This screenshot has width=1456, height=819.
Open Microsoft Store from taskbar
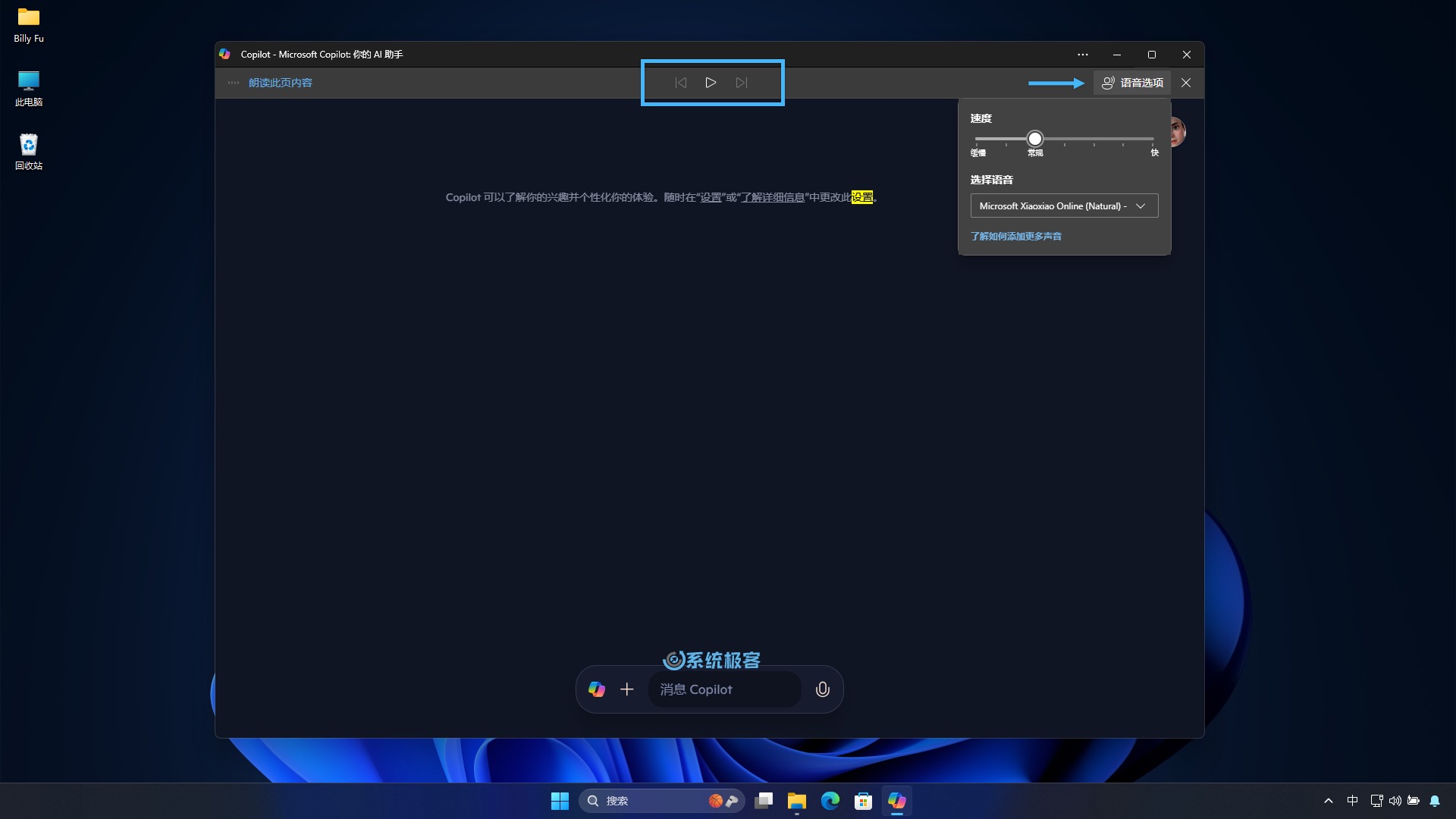(x=863, y=801)
